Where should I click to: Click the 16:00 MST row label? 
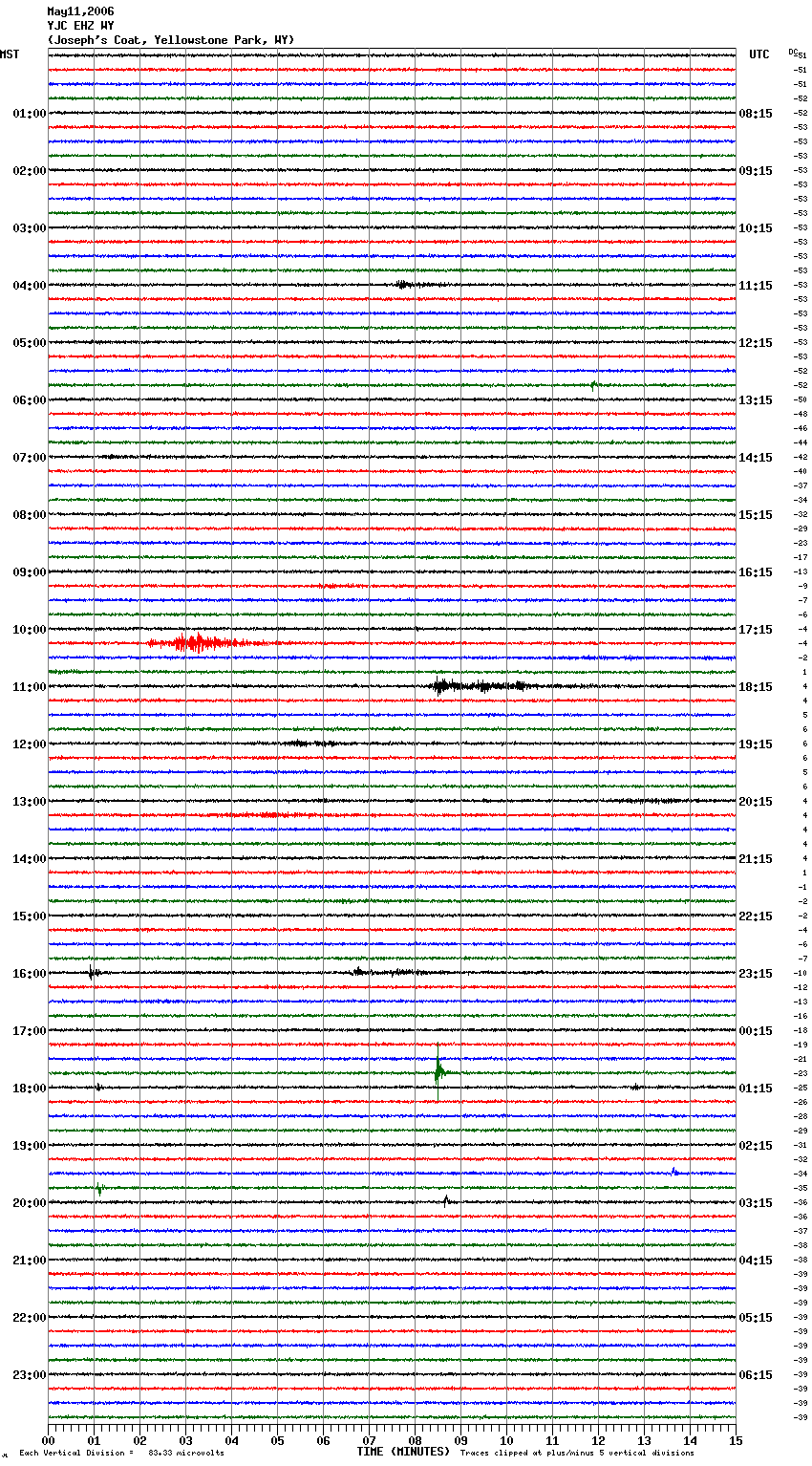pyautogui.click(x=29, y=974)
